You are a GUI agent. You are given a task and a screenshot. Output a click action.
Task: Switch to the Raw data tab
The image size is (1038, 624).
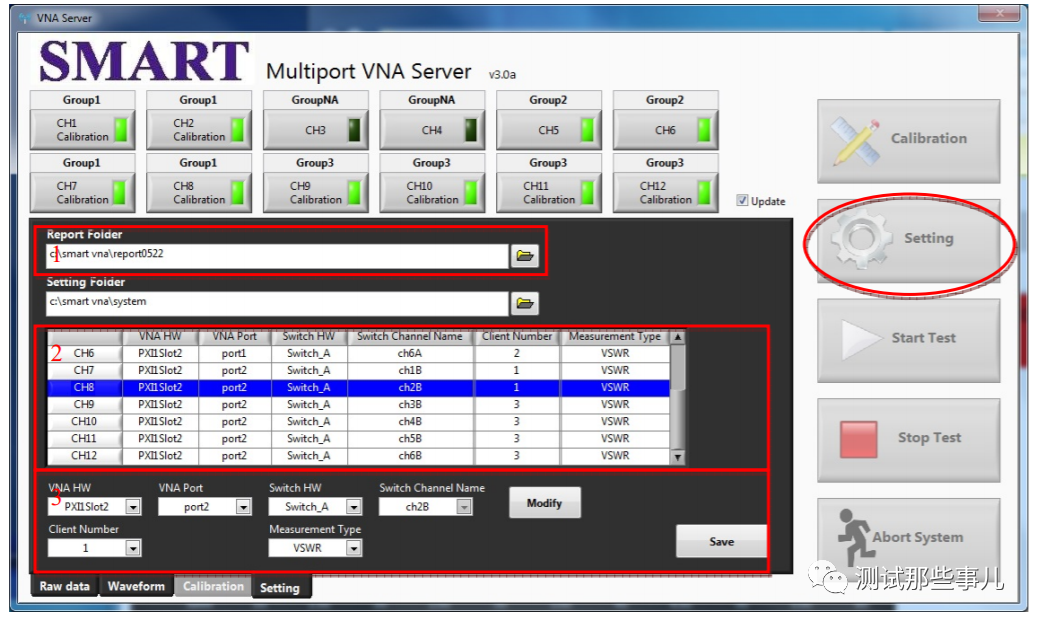tap(64, 586)
